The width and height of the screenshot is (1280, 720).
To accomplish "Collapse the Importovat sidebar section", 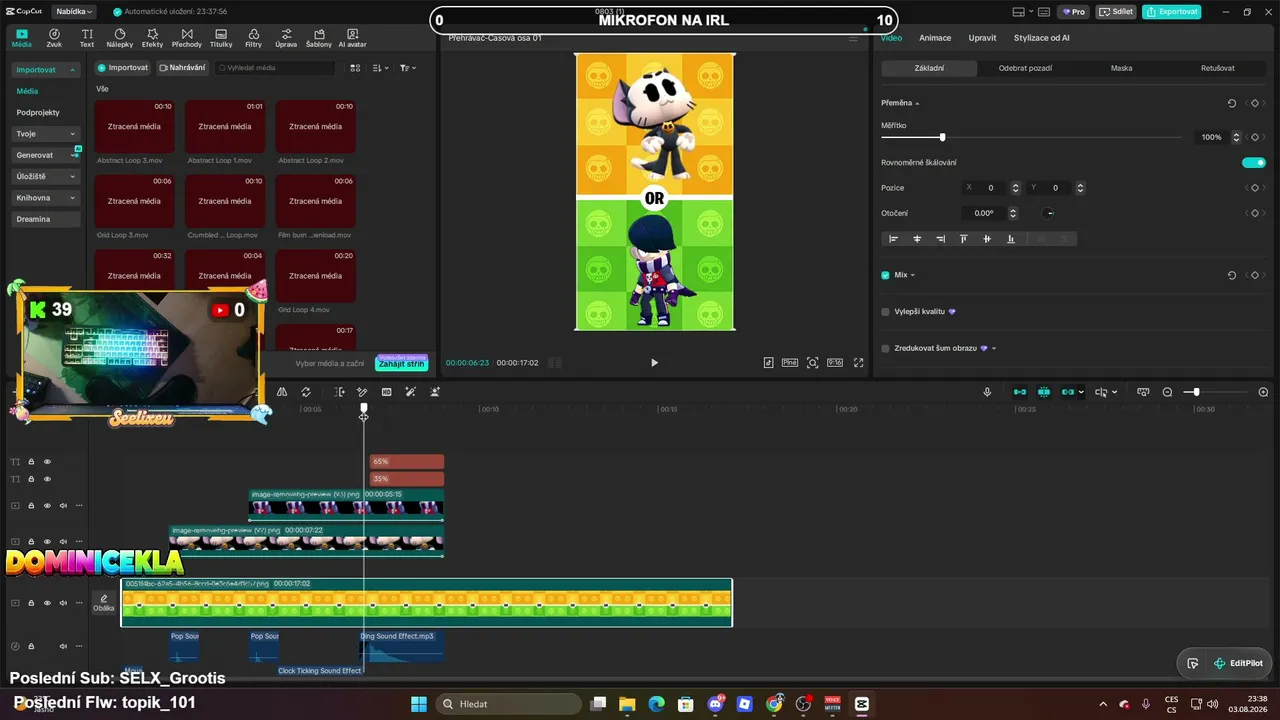I will 46,70.
